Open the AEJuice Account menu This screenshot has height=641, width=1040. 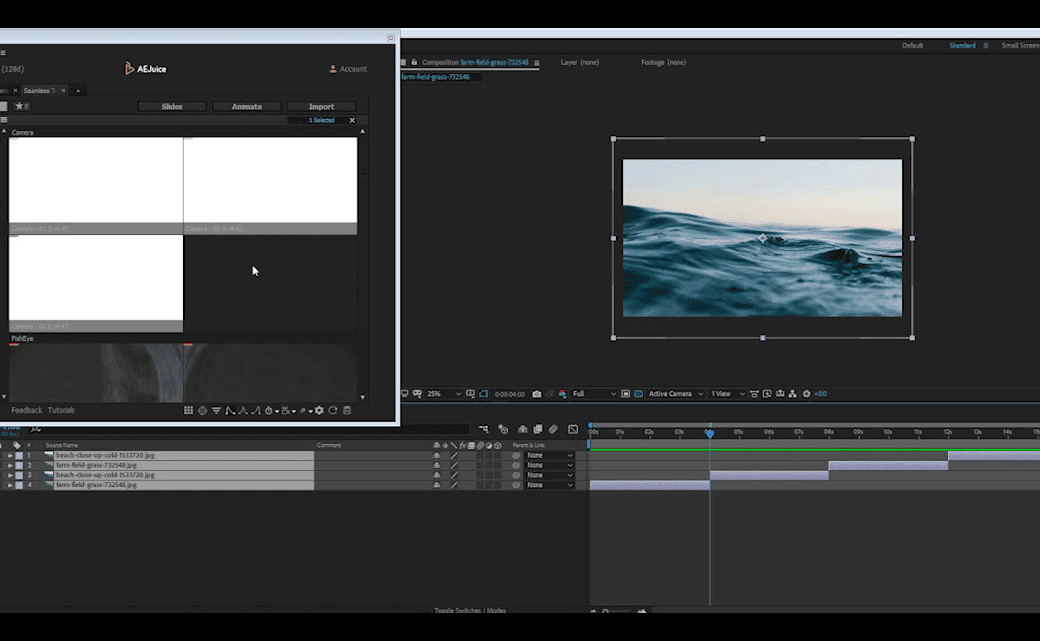point(348,69)
